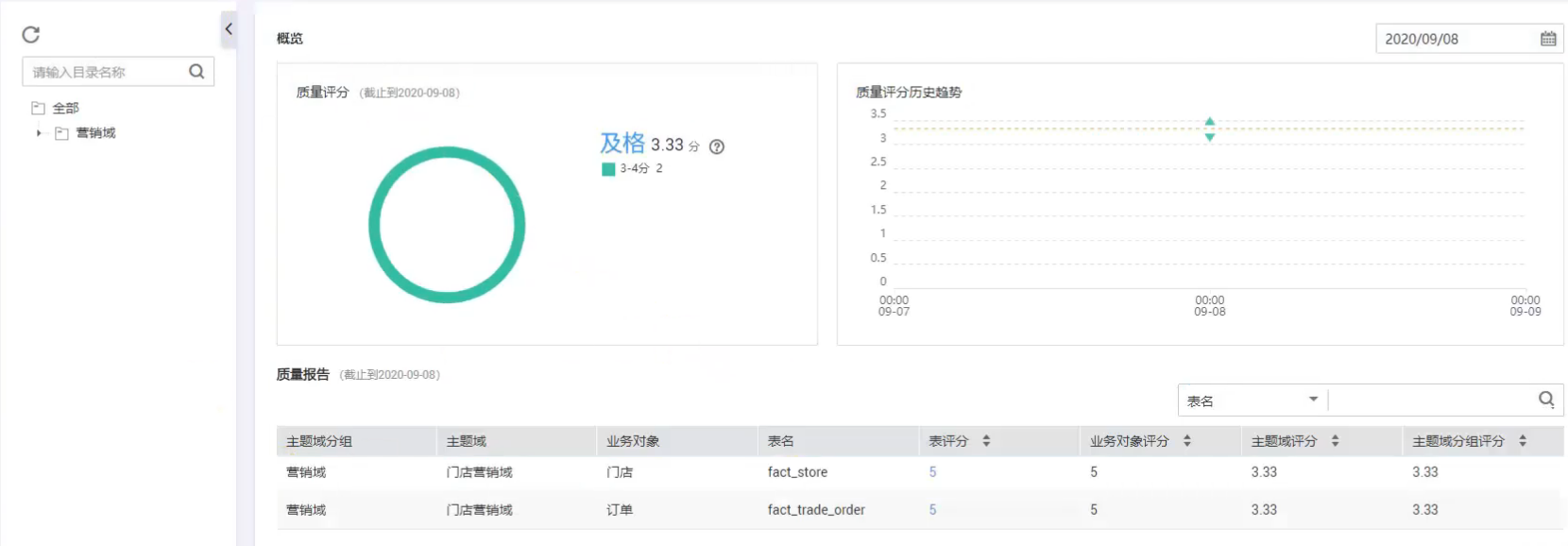Click the refresh icon above the directory search
This screenshot has height=546, width=1568.
coord(31,35)
